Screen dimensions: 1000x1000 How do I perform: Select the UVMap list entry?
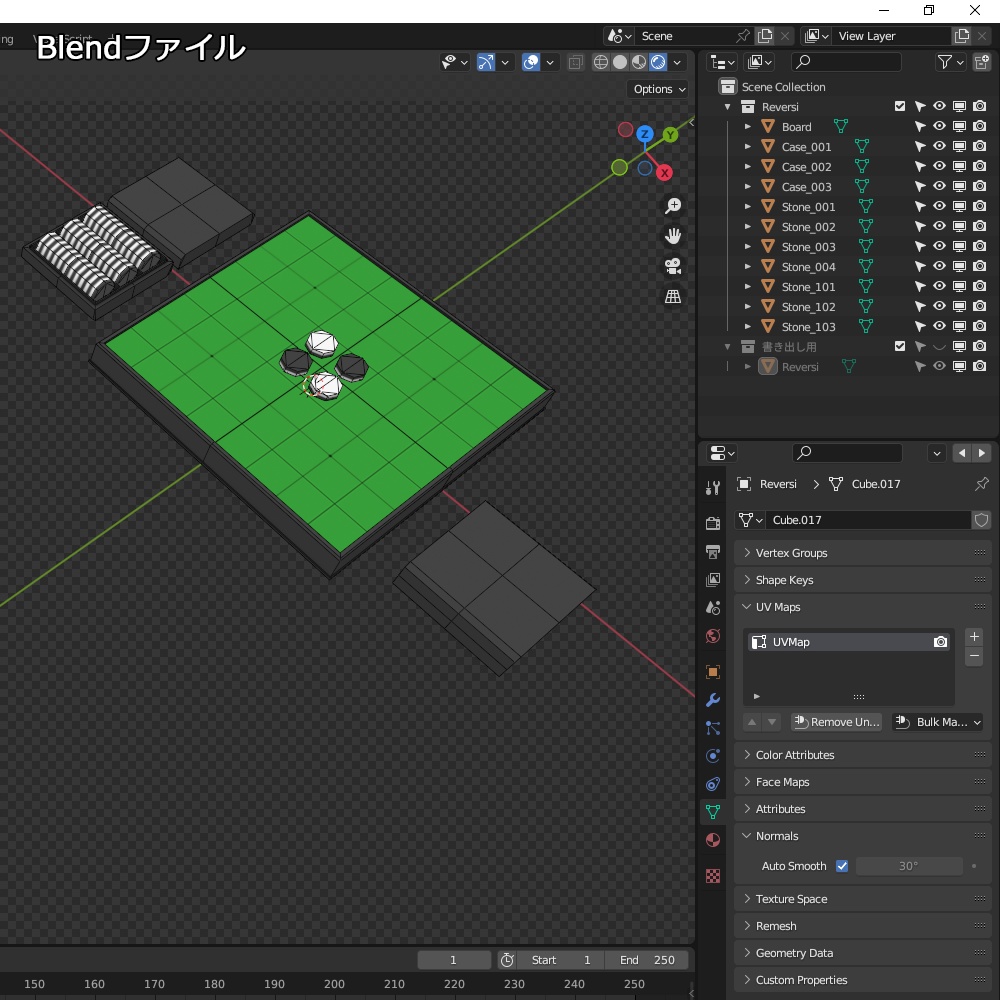(848, 642)
